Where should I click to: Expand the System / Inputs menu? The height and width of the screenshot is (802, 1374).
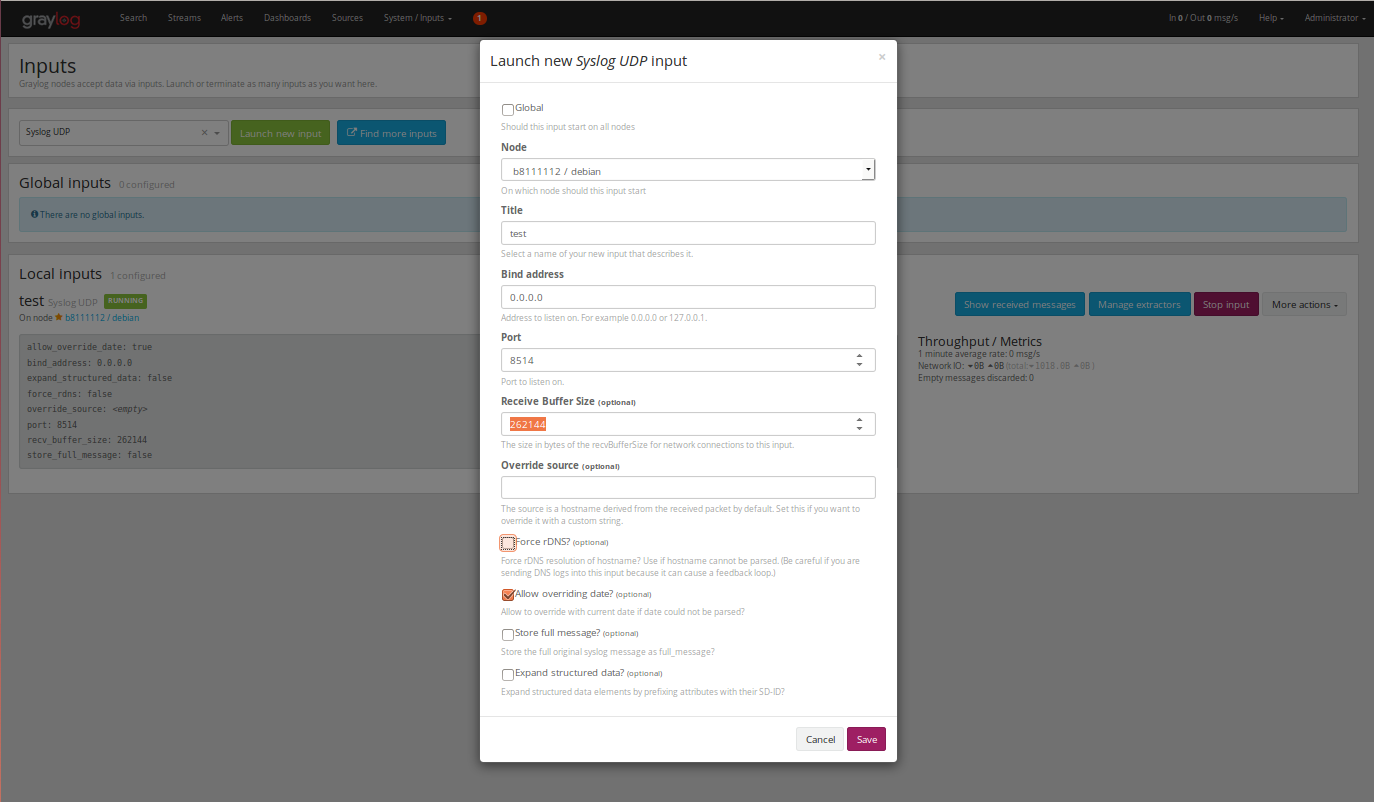point(417,18)
